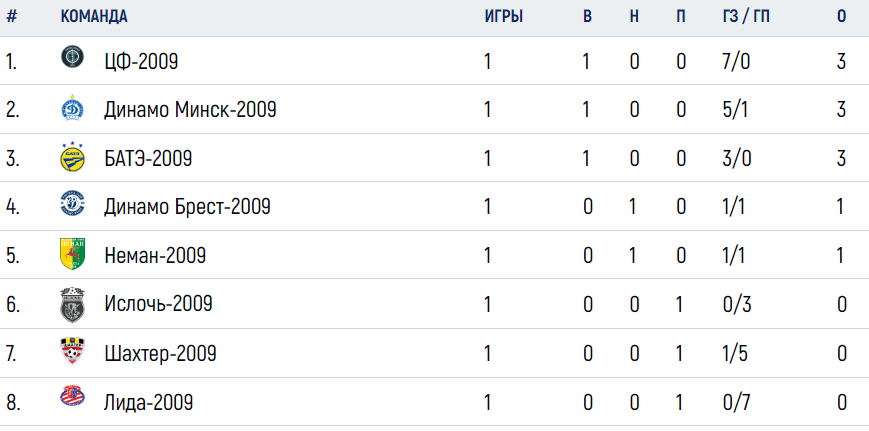The height and width of the screenshot is (431, 869).
Task: Click the КОМАНДА column header
Action: coord(94,17)
